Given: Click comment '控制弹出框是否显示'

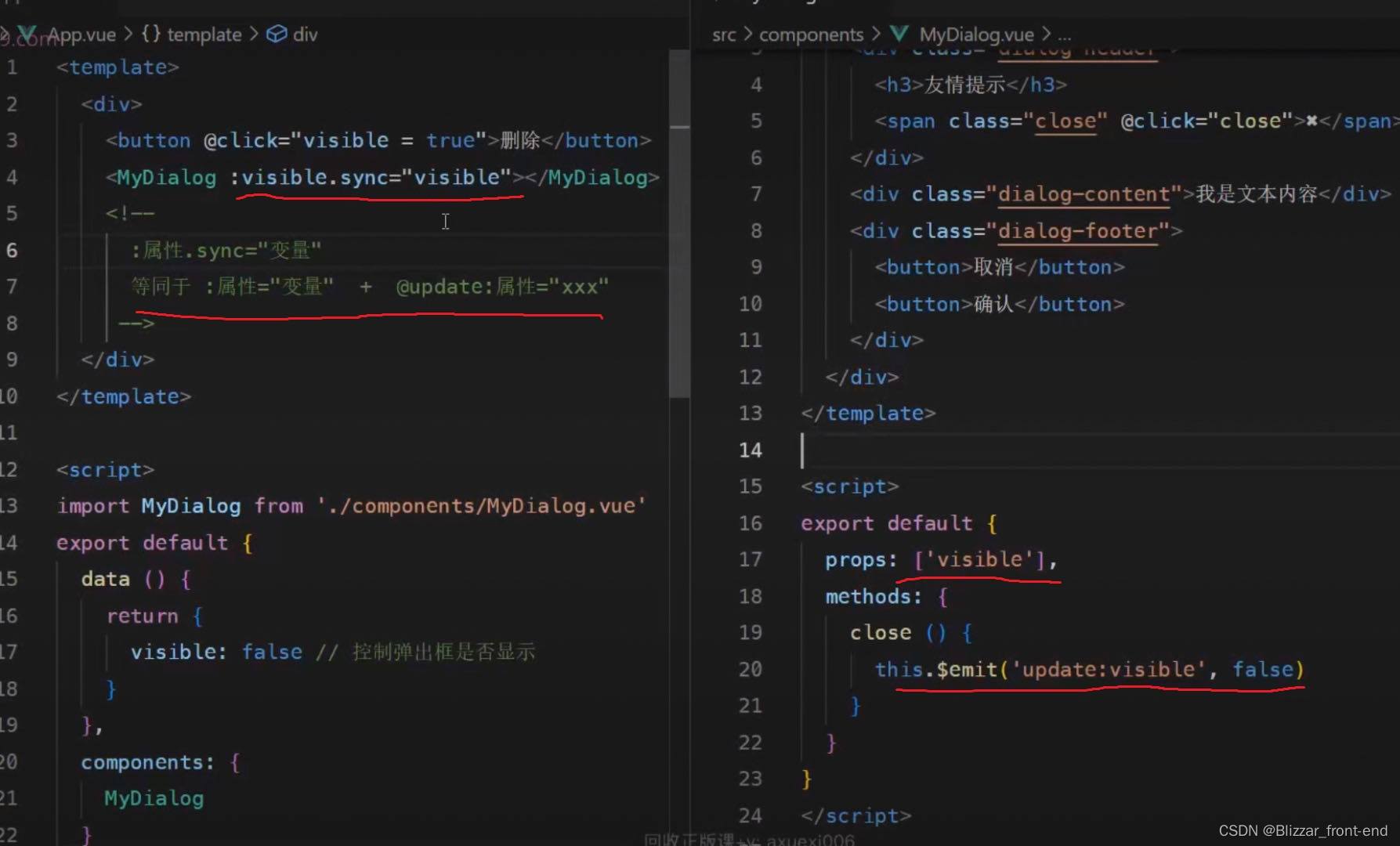Looking at the screenshot, I should (443, 652).
